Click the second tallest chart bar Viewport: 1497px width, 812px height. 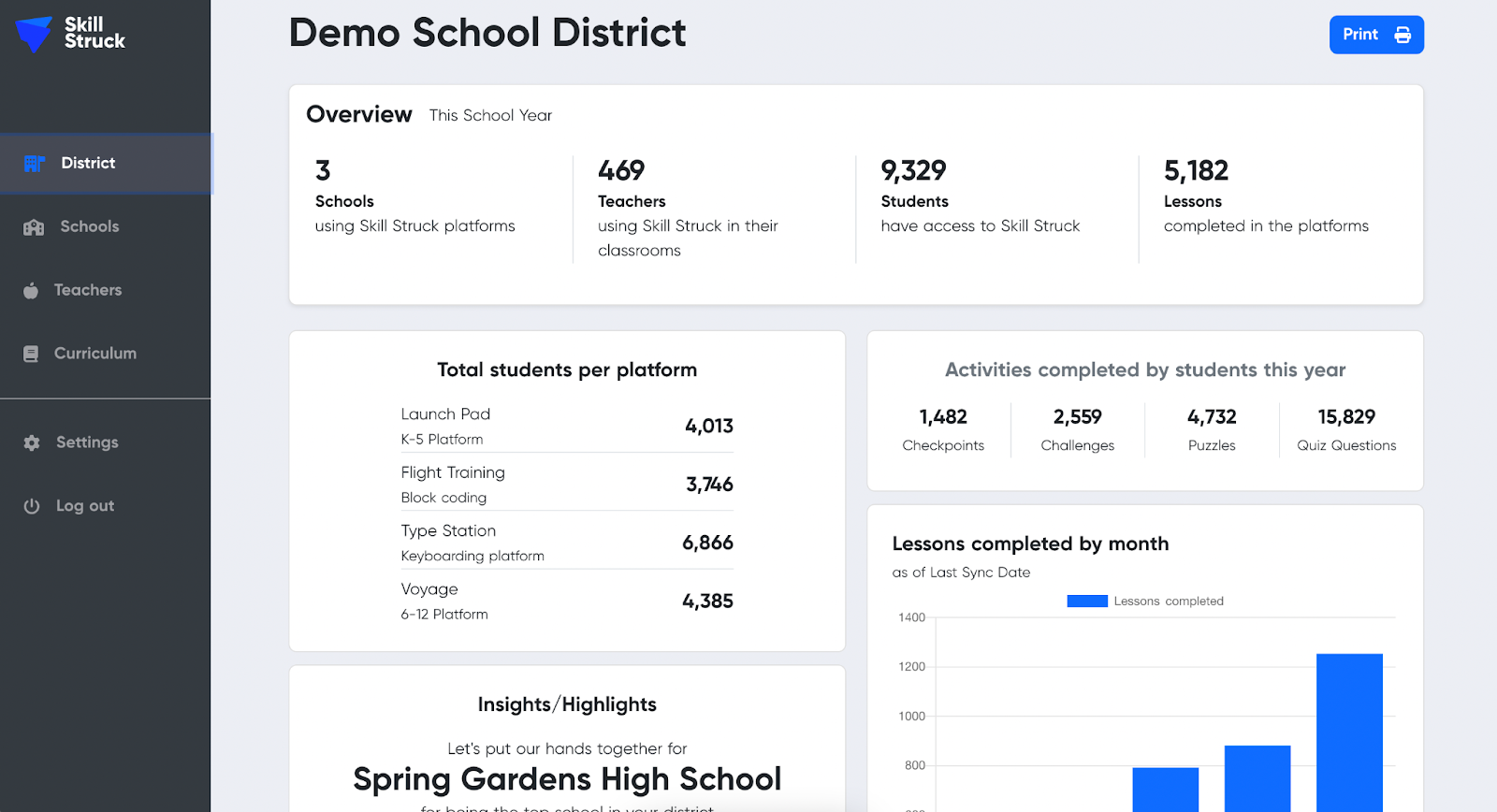coord(1257,778)
